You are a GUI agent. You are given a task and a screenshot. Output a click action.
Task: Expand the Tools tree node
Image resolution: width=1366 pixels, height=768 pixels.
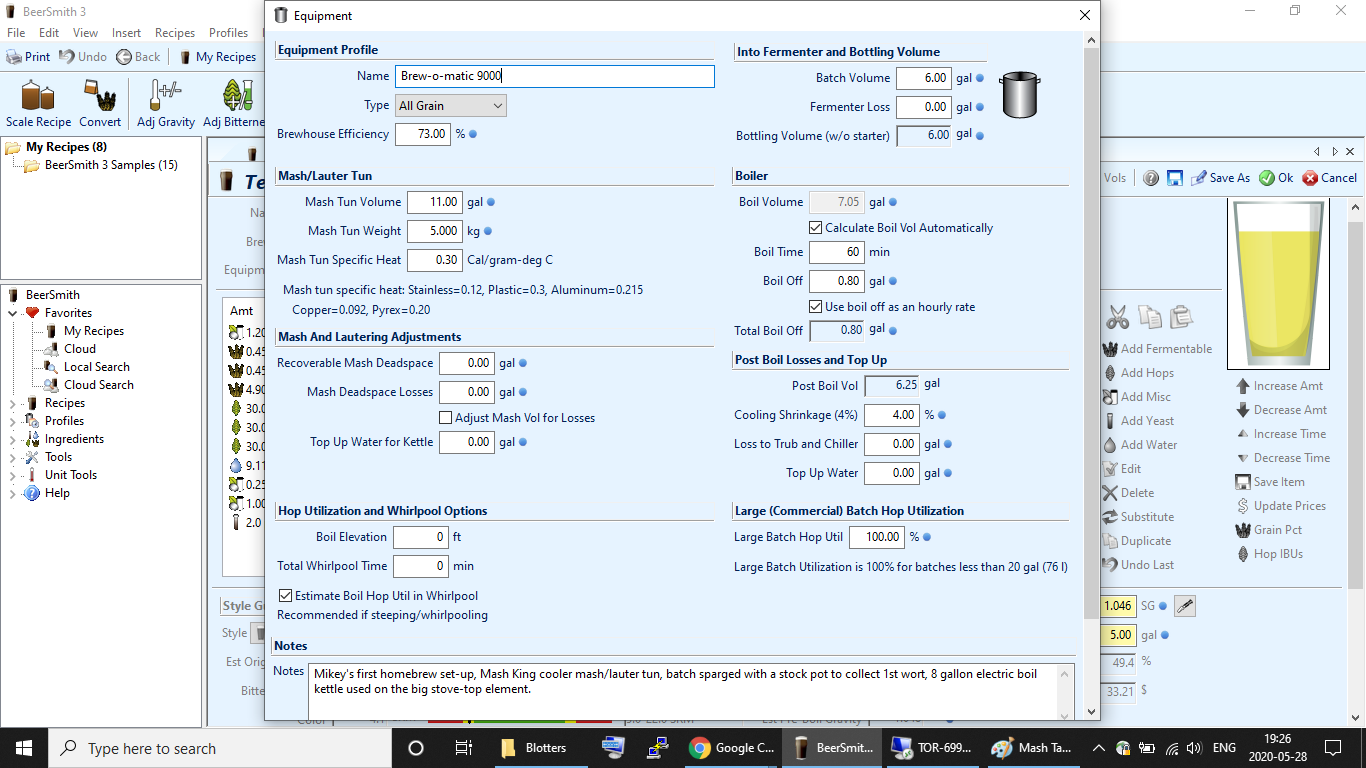13,457
